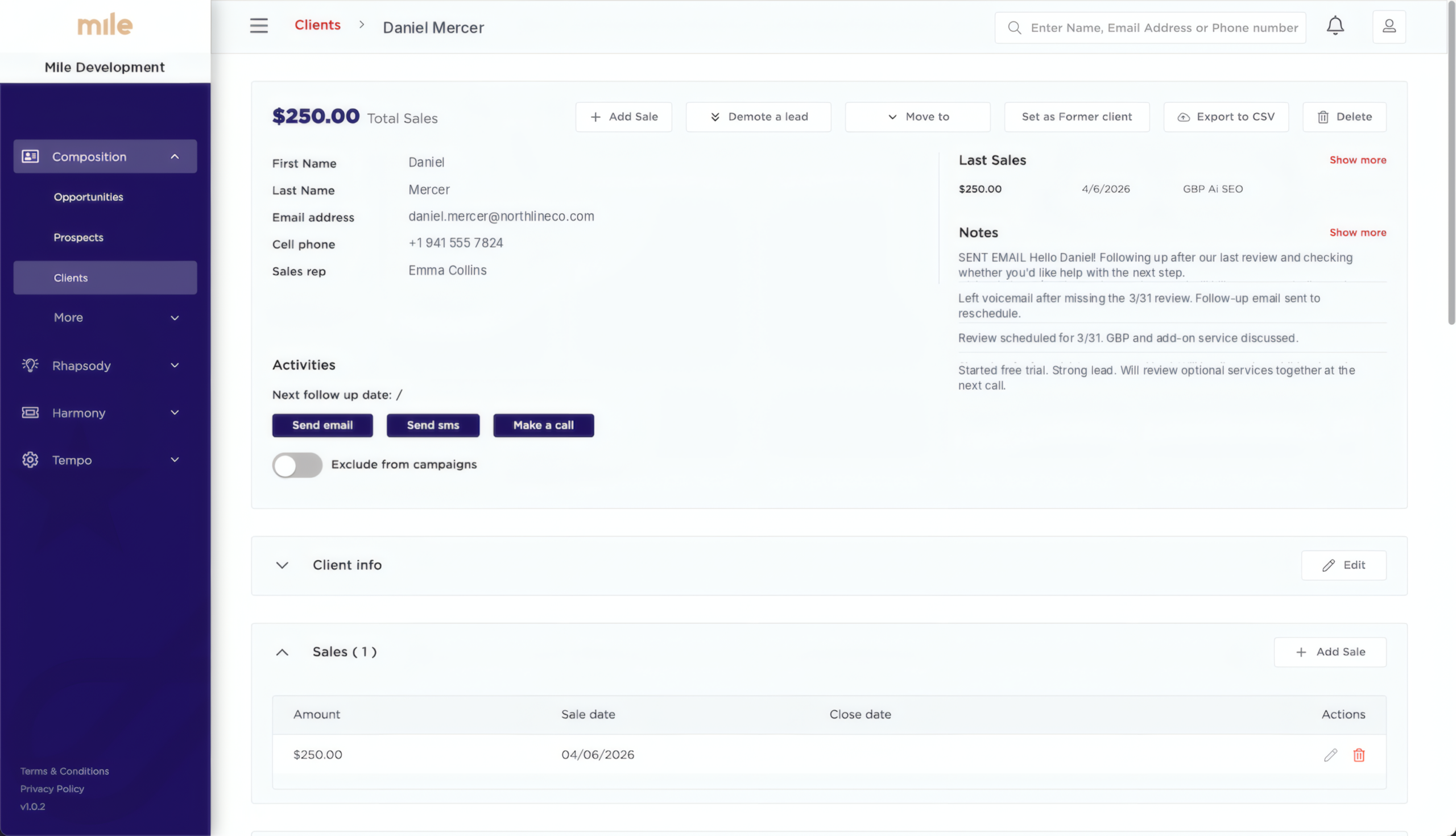Navigate to Clients via breadcrumb
The height and width of the screenshot is (836, 1456).
317,24
